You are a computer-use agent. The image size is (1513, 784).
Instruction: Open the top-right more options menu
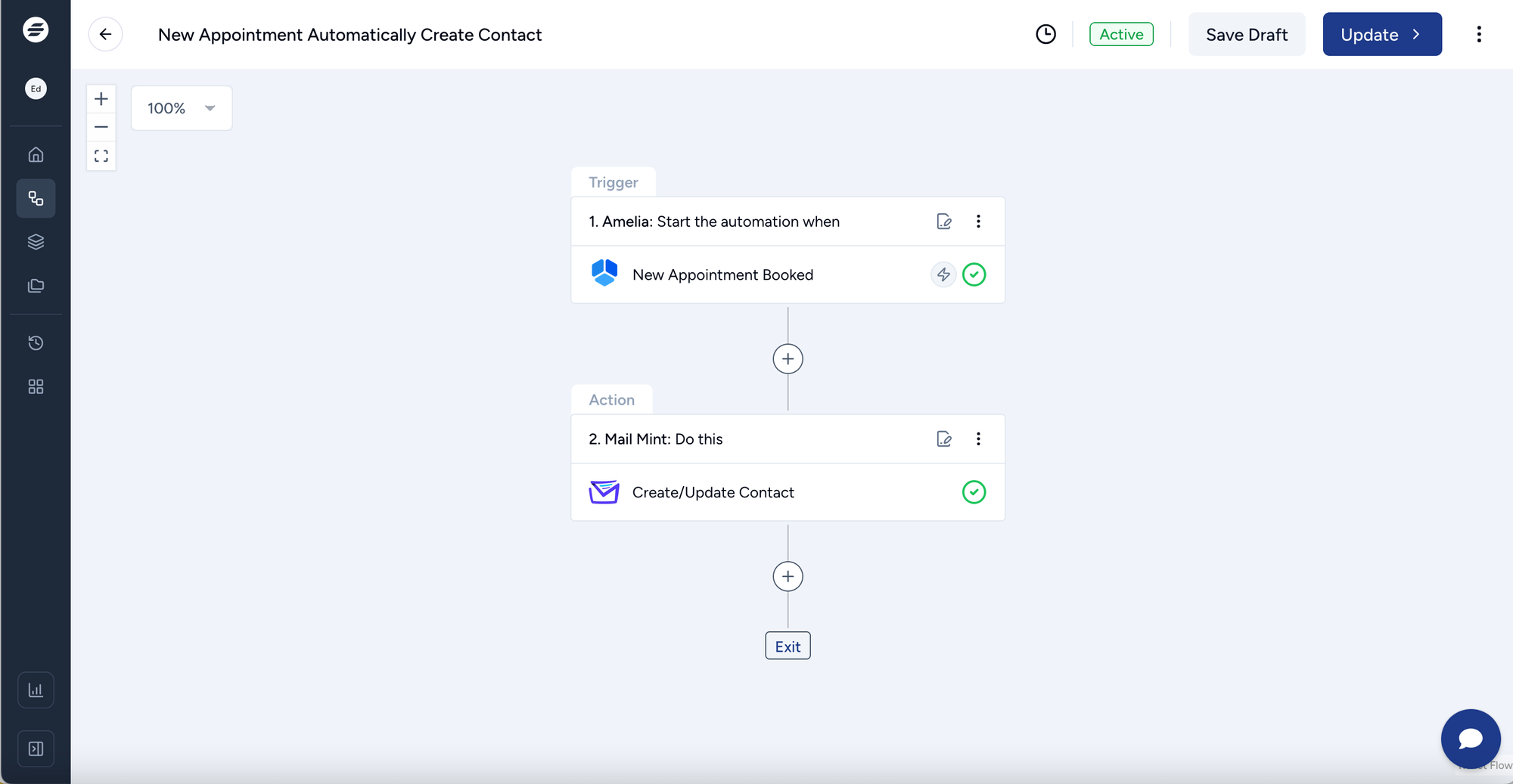[x=1478, y=35]
